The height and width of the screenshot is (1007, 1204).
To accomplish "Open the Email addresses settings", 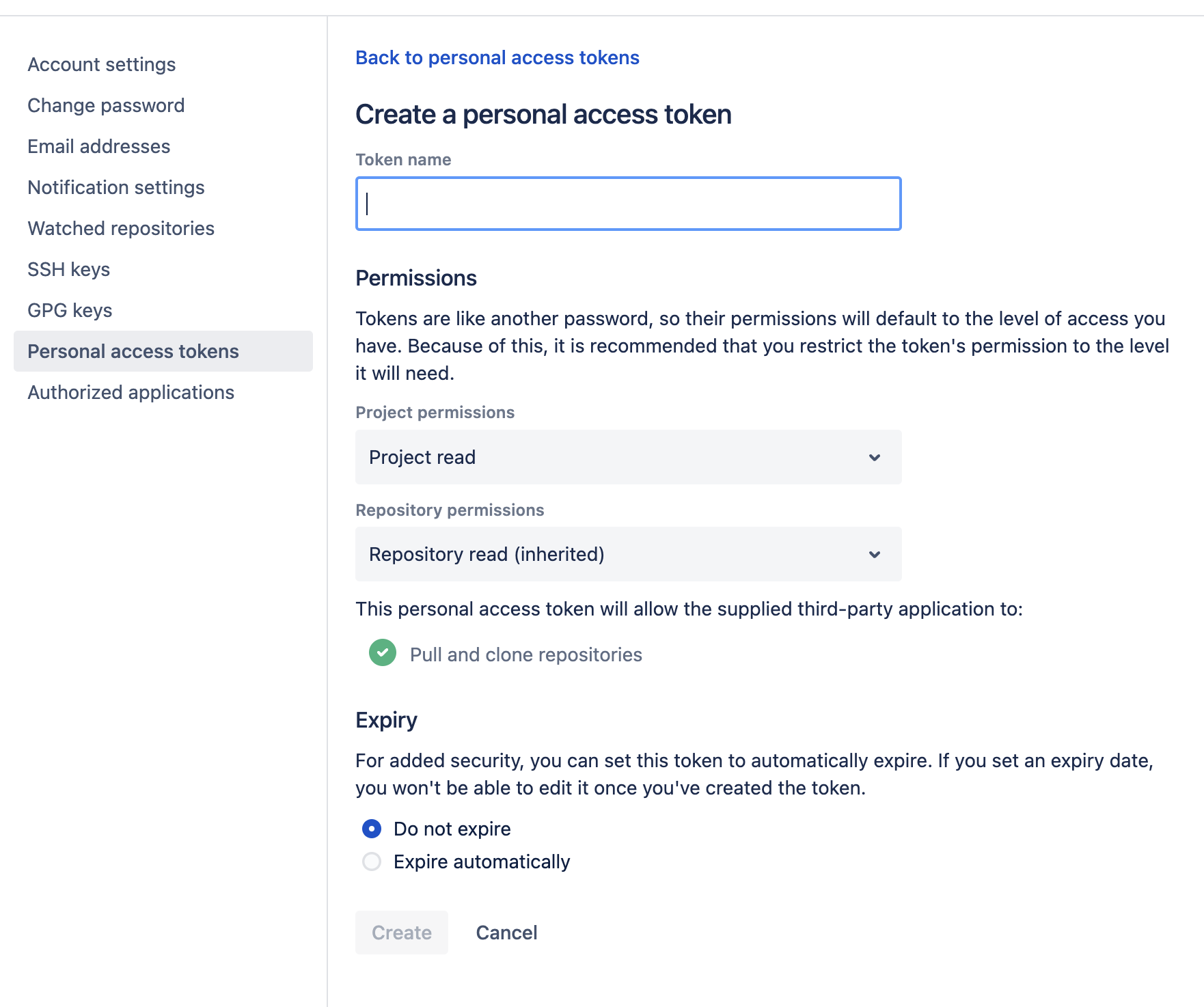I will pos(98,146).
